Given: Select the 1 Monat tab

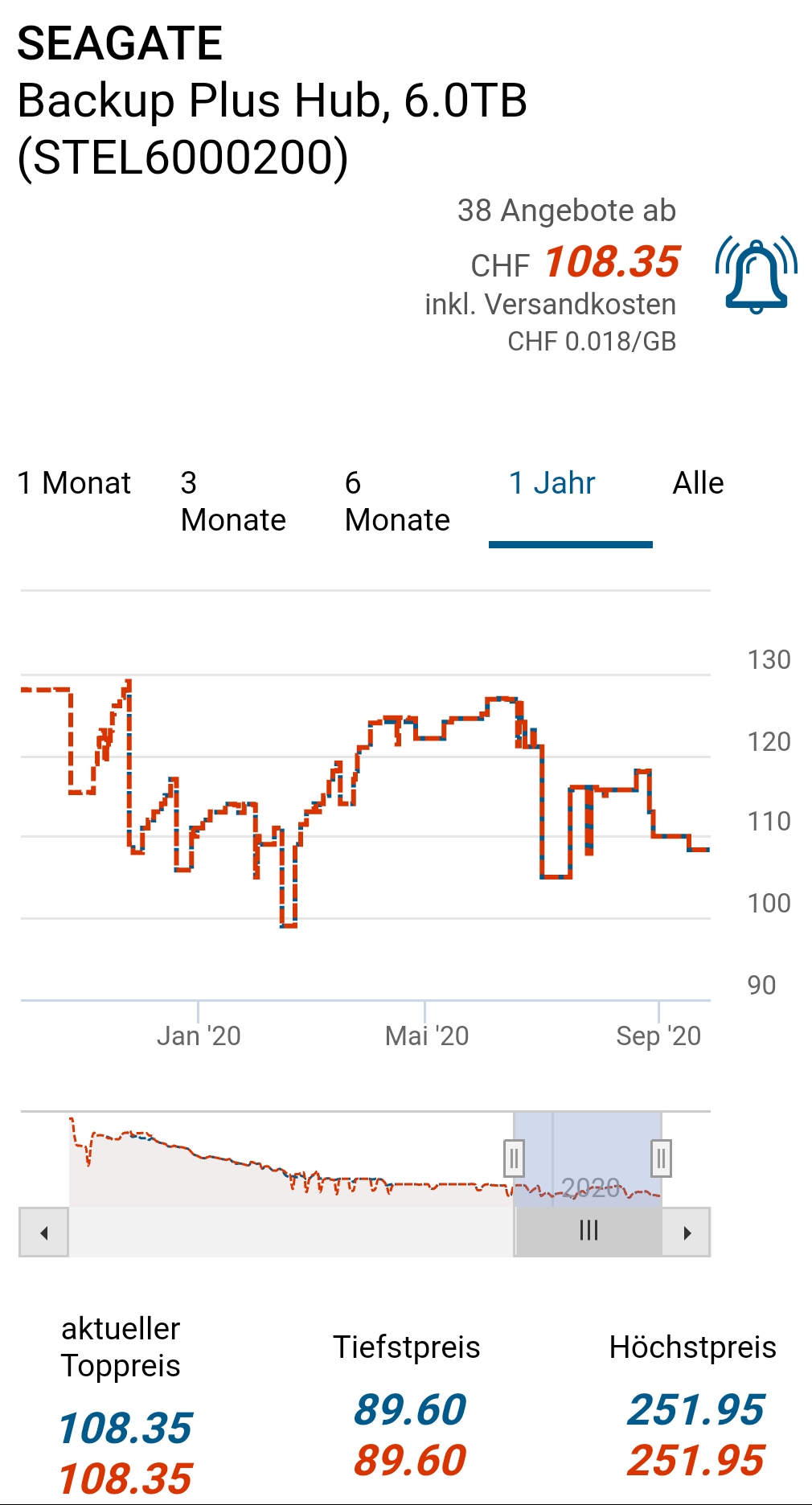Looking at the screenshot, I should click(x=74, y=483).
